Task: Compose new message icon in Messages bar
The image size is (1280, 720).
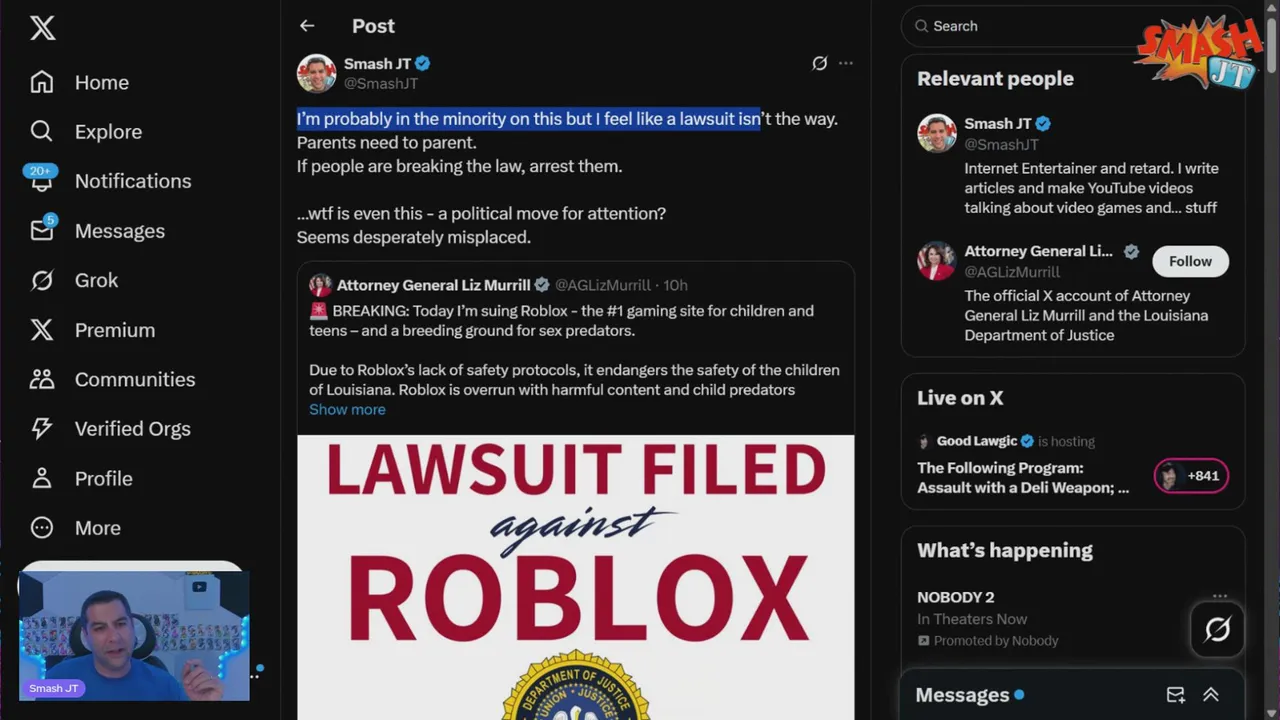Action: point(1176,695)
